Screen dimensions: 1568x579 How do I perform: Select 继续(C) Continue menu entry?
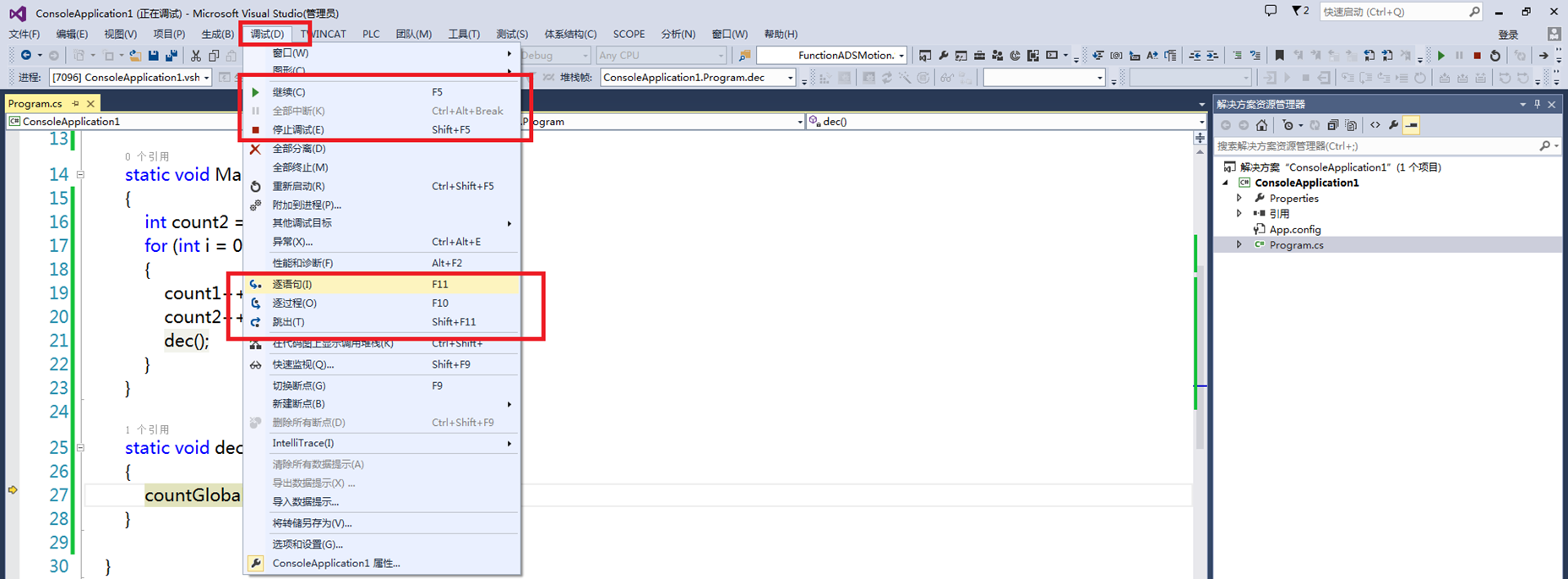click(381, 92)
